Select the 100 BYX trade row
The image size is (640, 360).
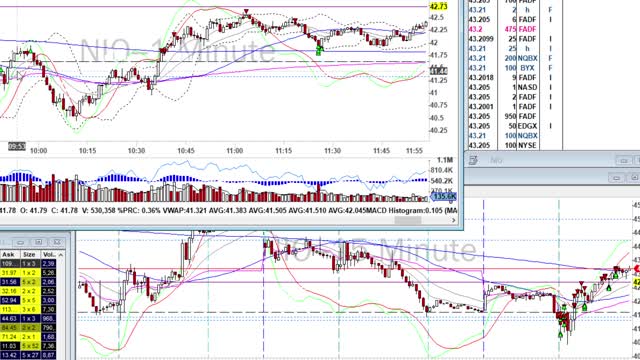coord(515,68)
